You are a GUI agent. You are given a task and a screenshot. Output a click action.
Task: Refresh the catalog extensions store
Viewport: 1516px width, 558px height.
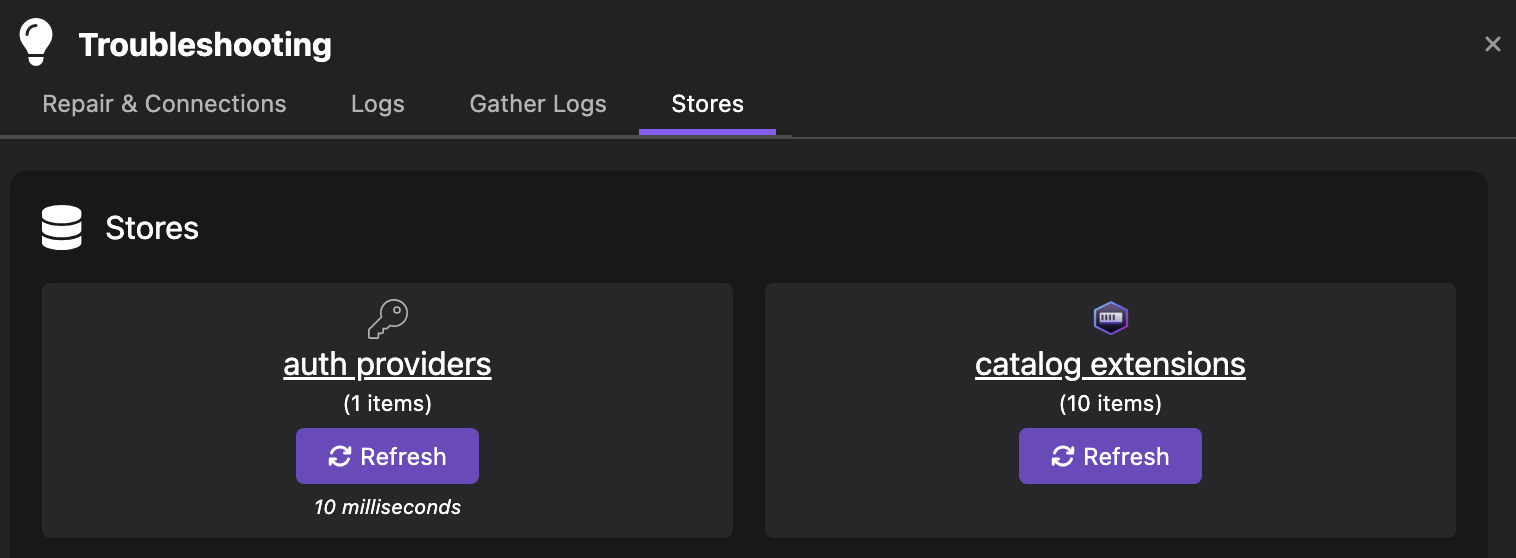[1110, 456]
